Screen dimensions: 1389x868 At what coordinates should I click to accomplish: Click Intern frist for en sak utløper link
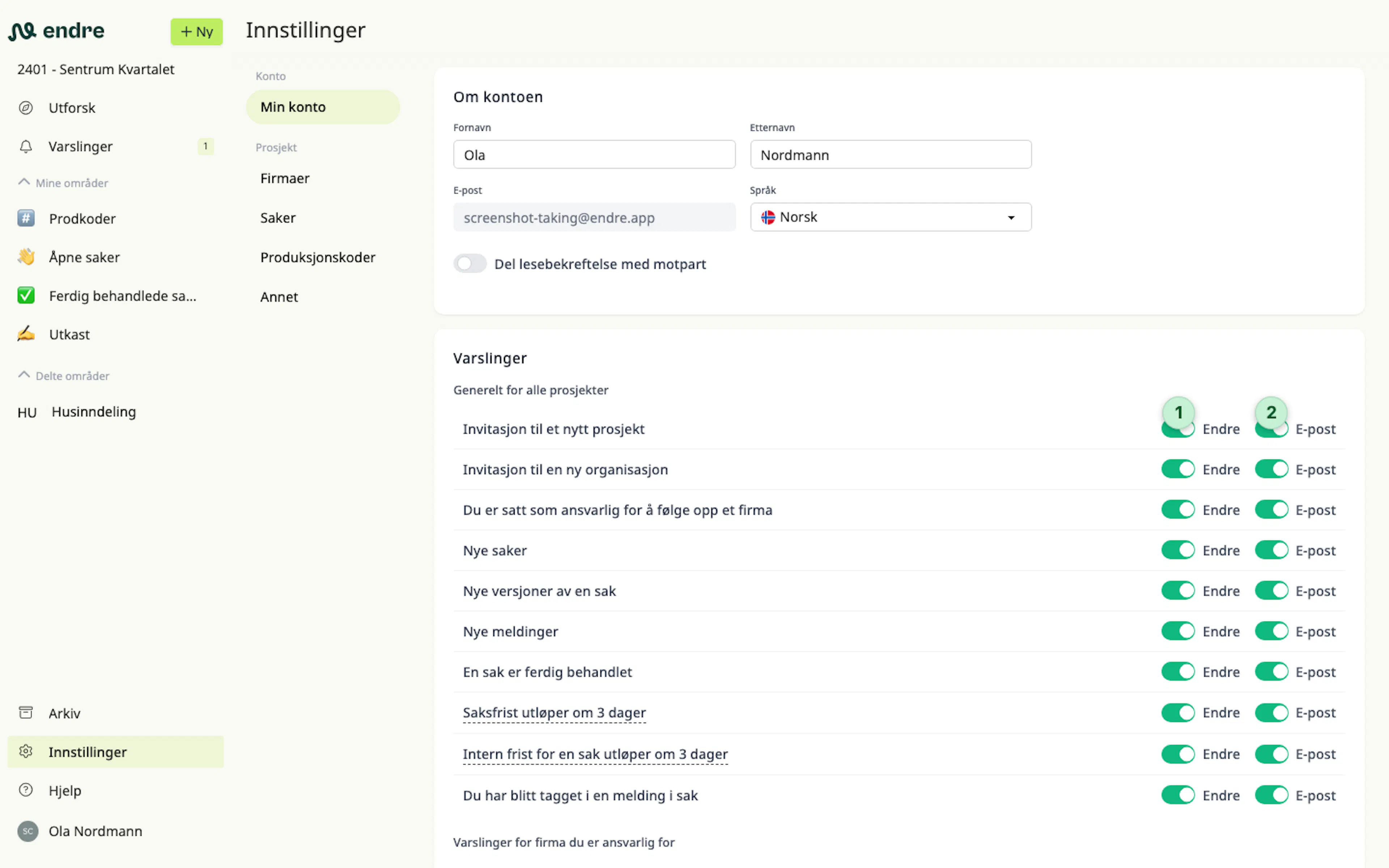[x=595, y=754]
